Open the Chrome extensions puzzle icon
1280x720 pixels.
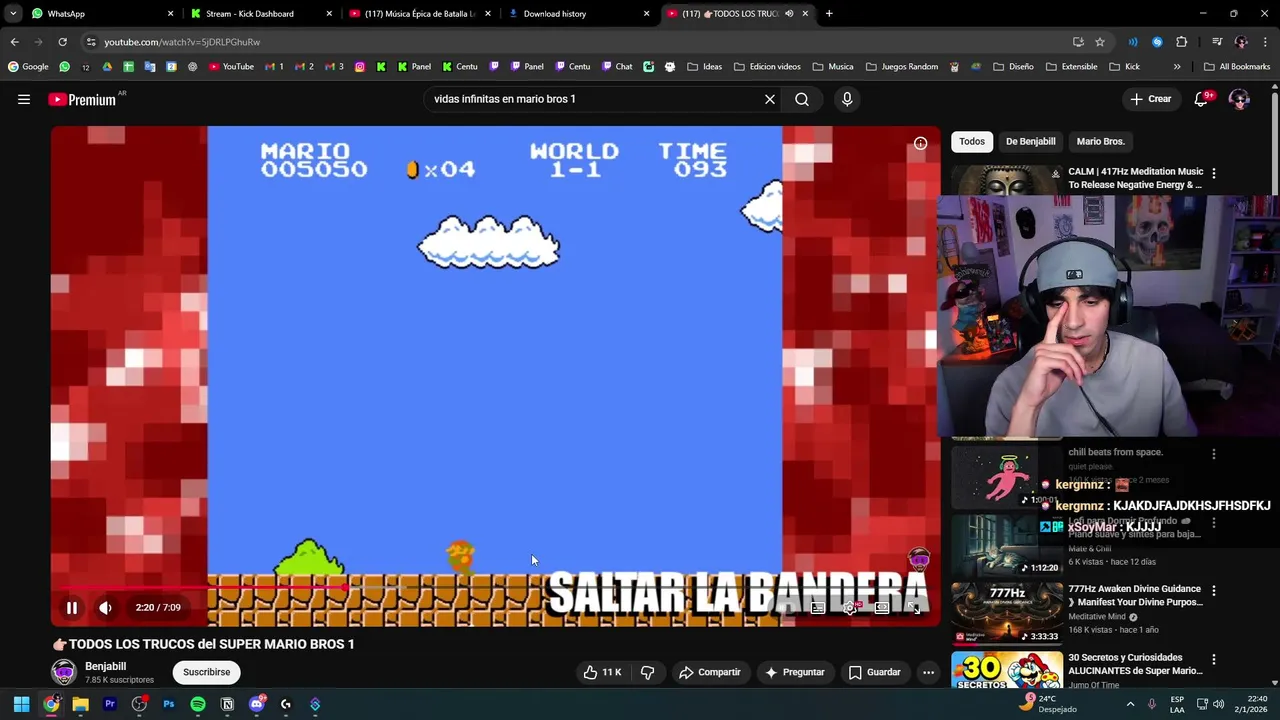[1182, 42]
